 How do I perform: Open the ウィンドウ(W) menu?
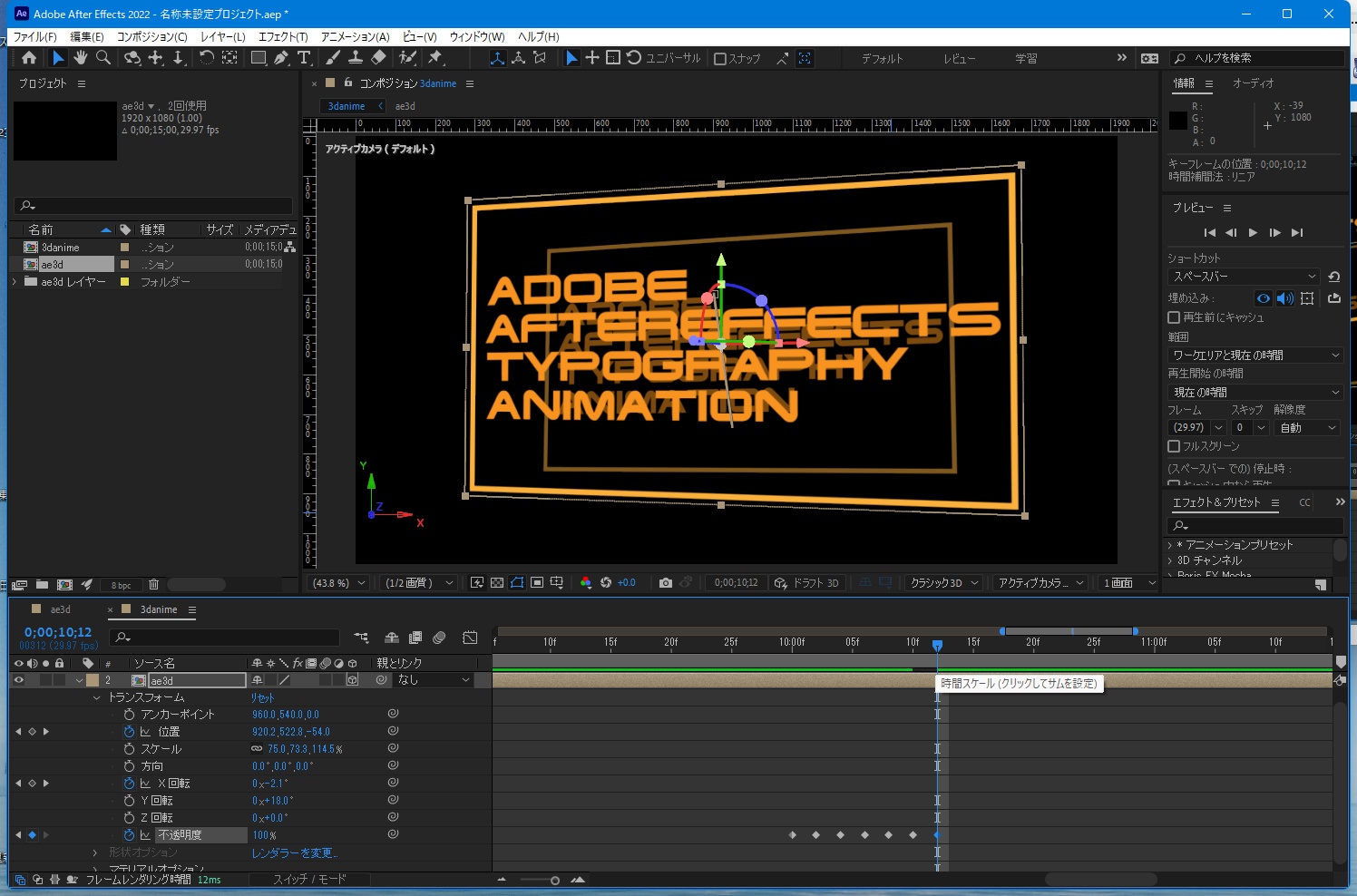(x=477, y=37)
